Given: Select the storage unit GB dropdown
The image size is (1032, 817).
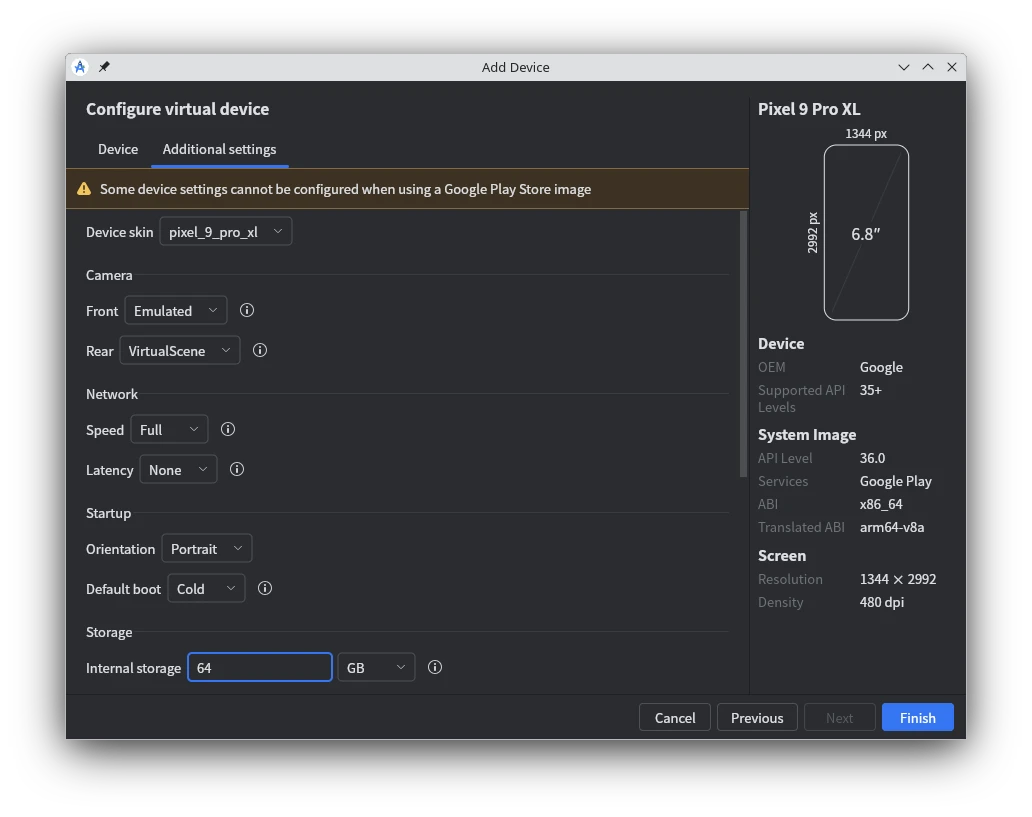Looking at the screenshot, I should pos(376,668).
